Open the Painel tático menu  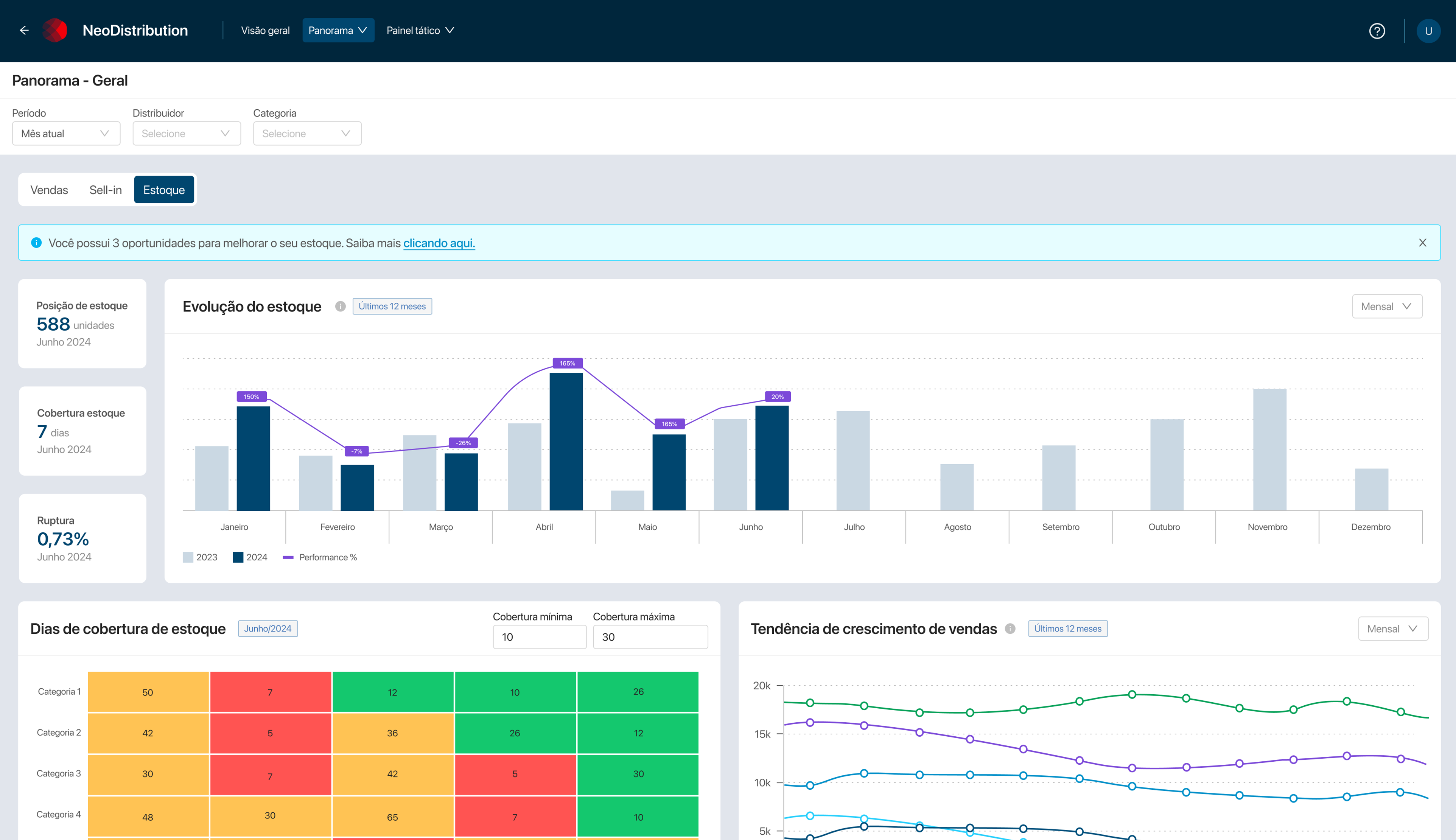pos(420,31)
